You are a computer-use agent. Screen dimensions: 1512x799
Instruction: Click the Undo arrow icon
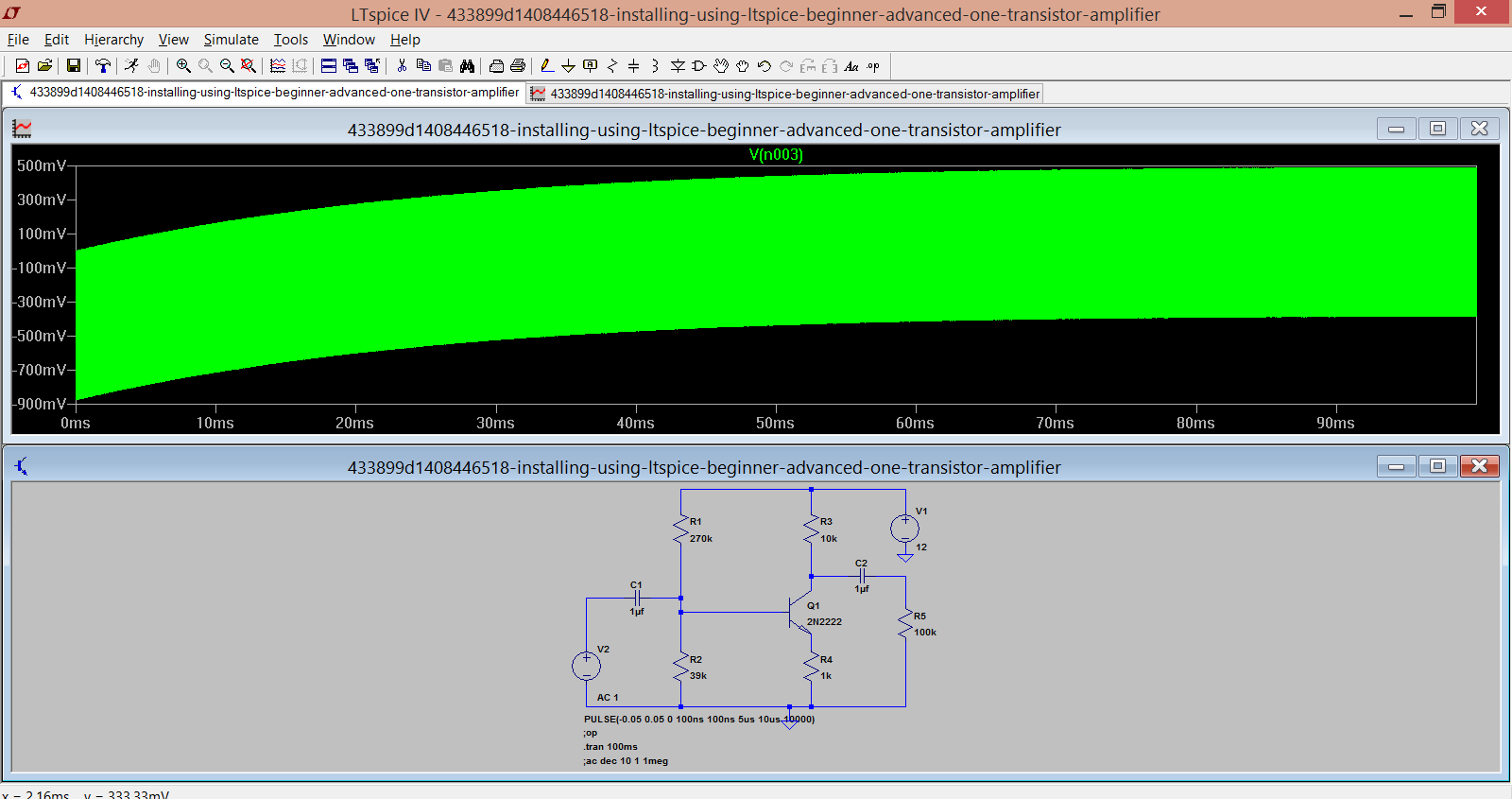point(765,66)
